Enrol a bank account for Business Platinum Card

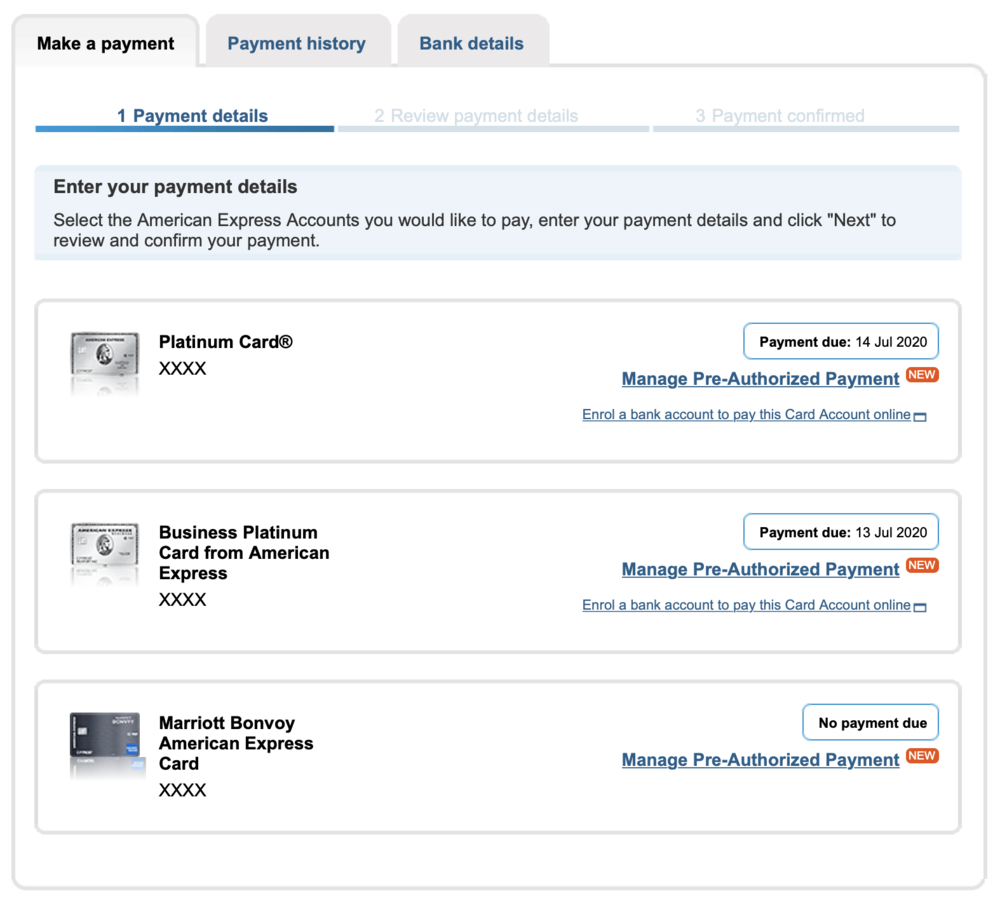pos(746,605)
